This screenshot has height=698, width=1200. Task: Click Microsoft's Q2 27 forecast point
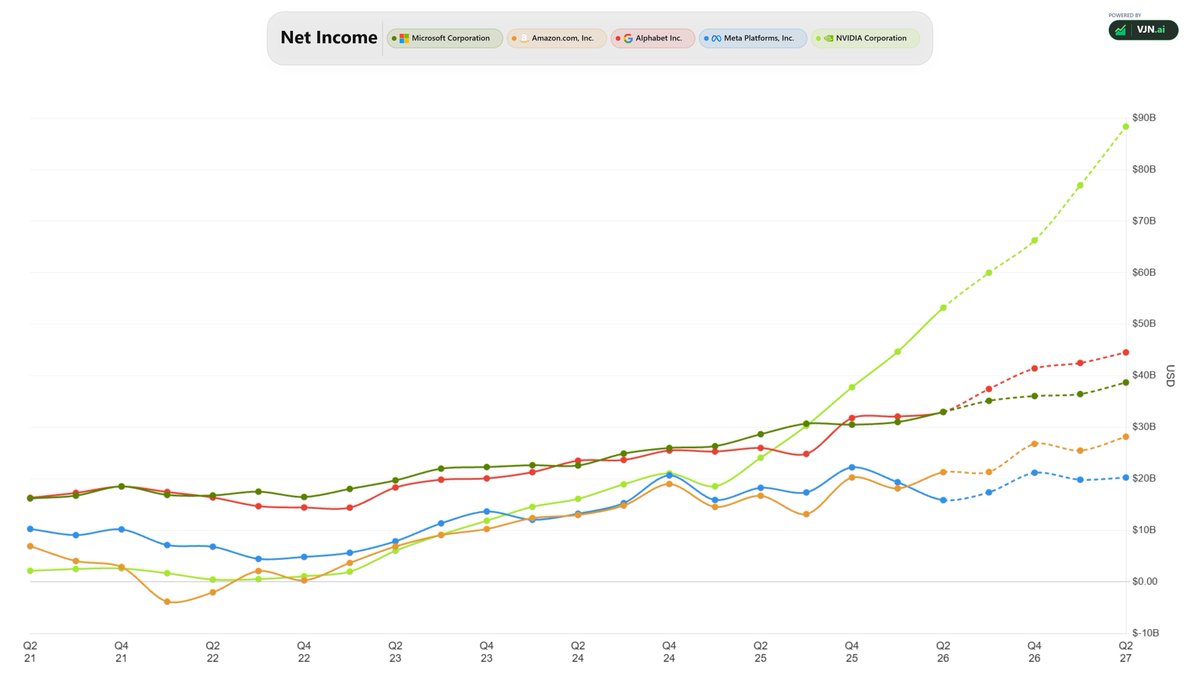(1126, 382)
